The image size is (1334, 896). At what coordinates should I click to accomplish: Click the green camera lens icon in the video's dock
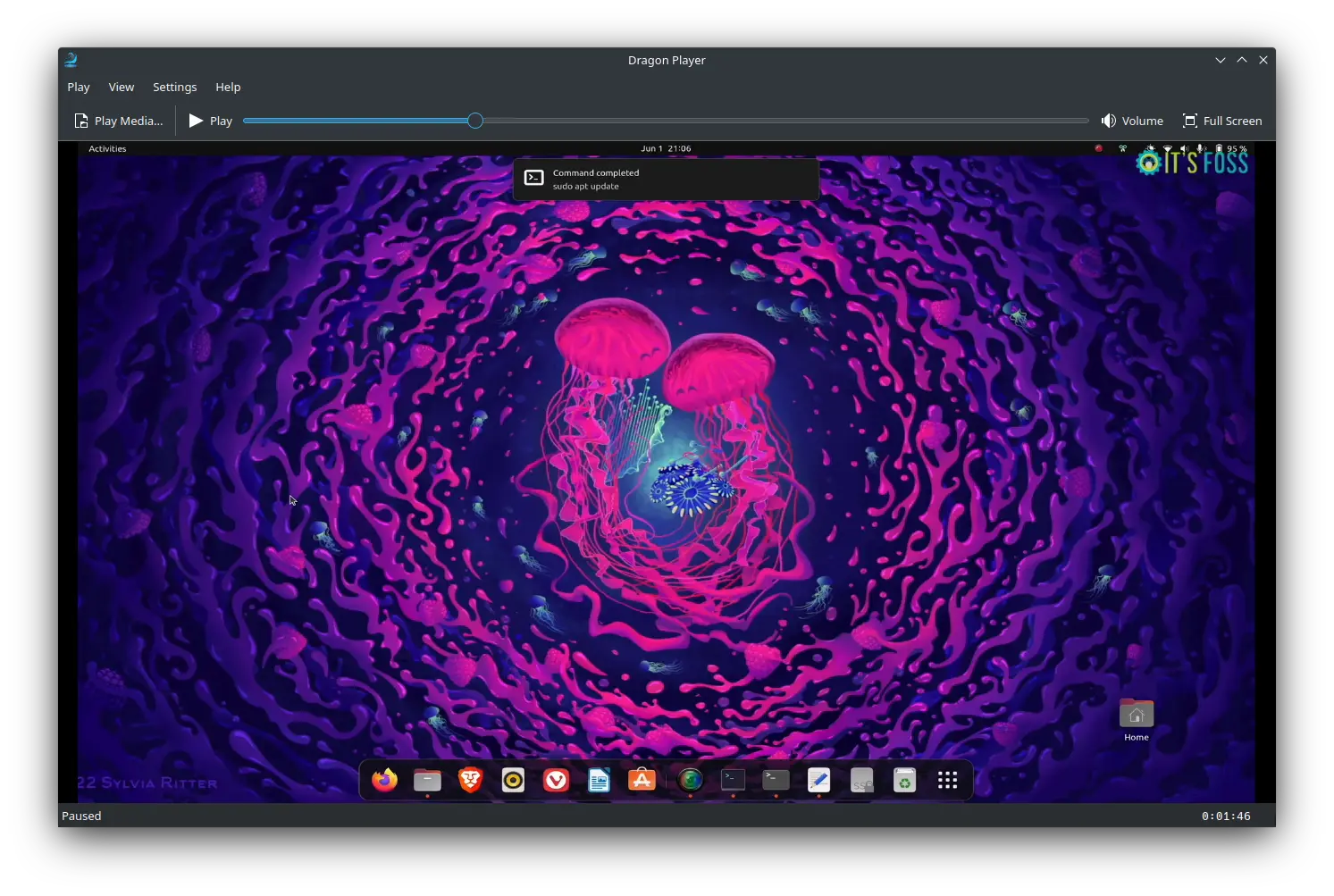[x=690, y=780]
